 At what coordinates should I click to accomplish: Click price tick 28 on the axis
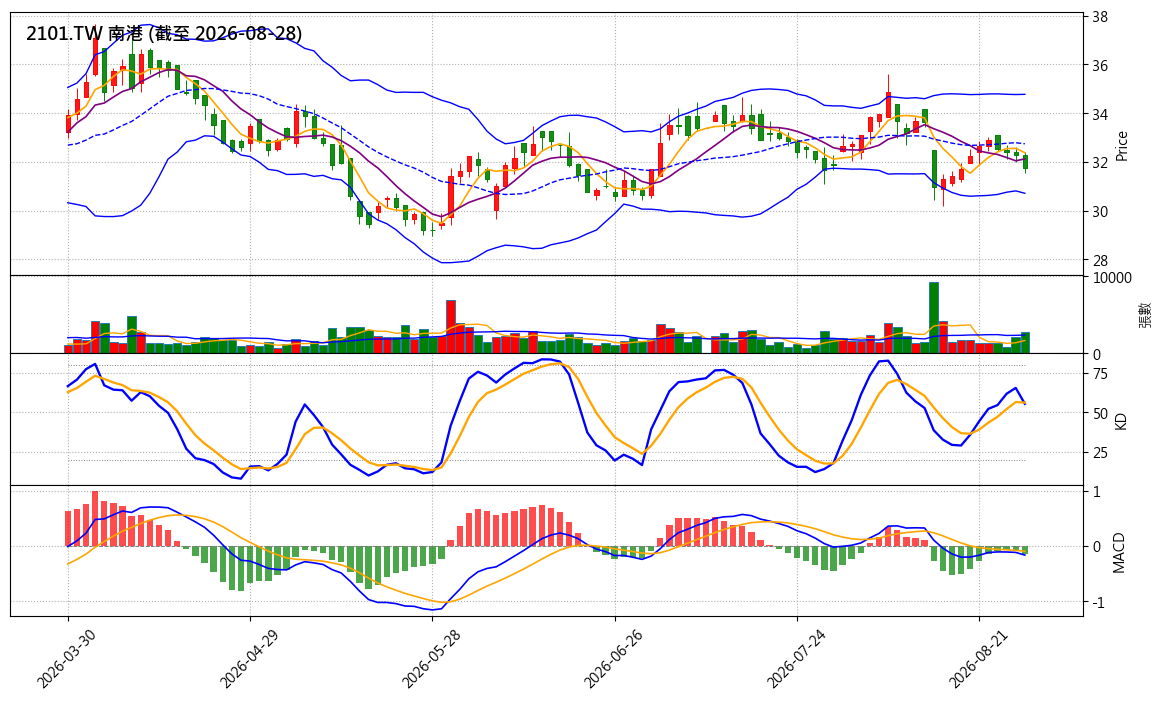1101,260
